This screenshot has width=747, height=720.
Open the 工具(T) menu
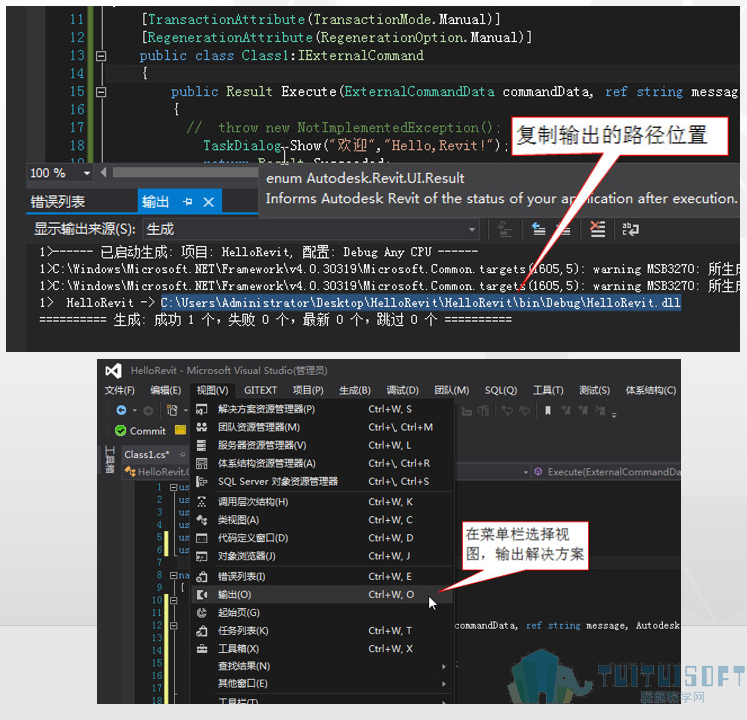click(548, 390)
